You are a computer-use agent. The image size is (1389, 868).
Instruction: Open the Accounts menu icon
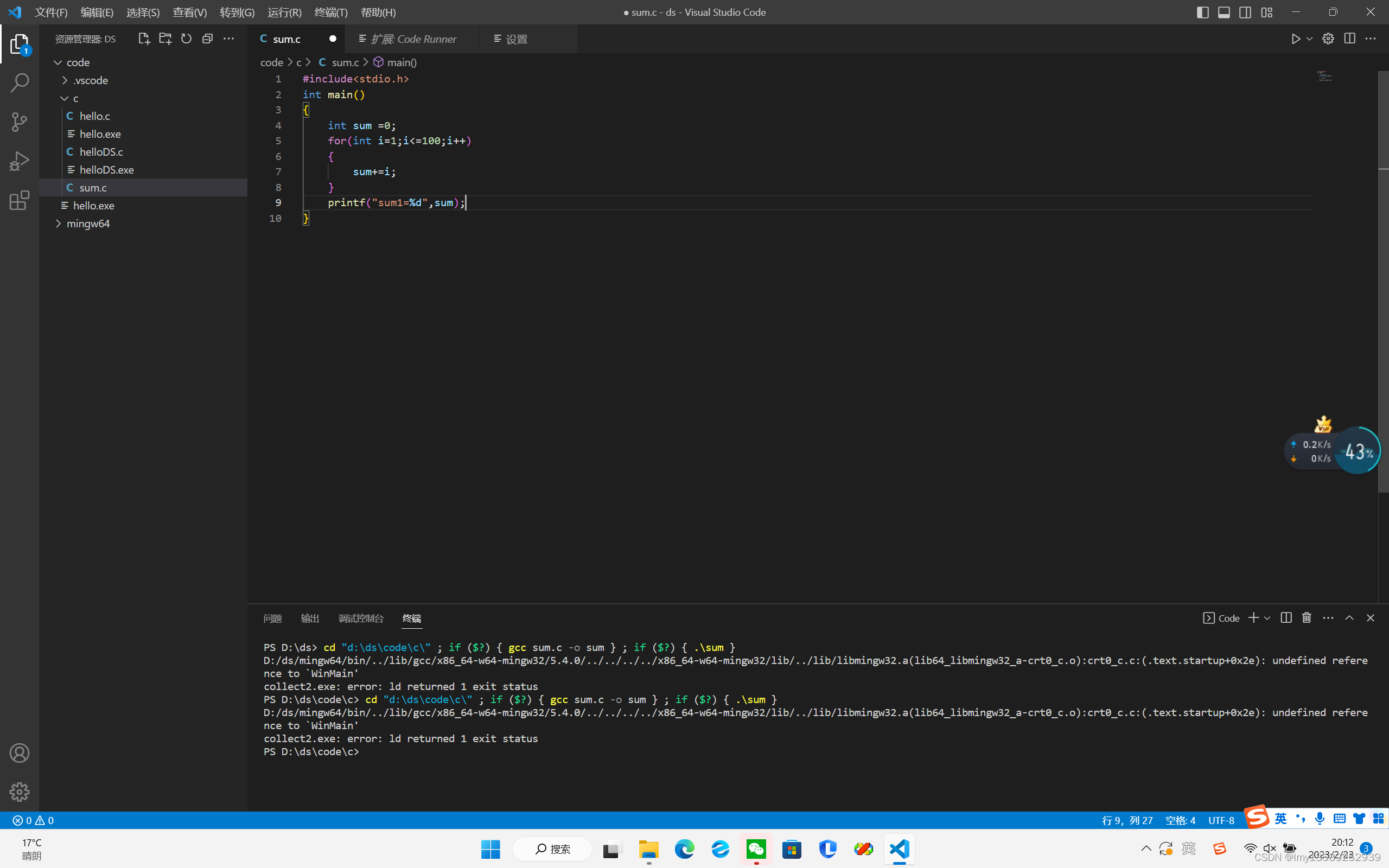coord(20,752)
